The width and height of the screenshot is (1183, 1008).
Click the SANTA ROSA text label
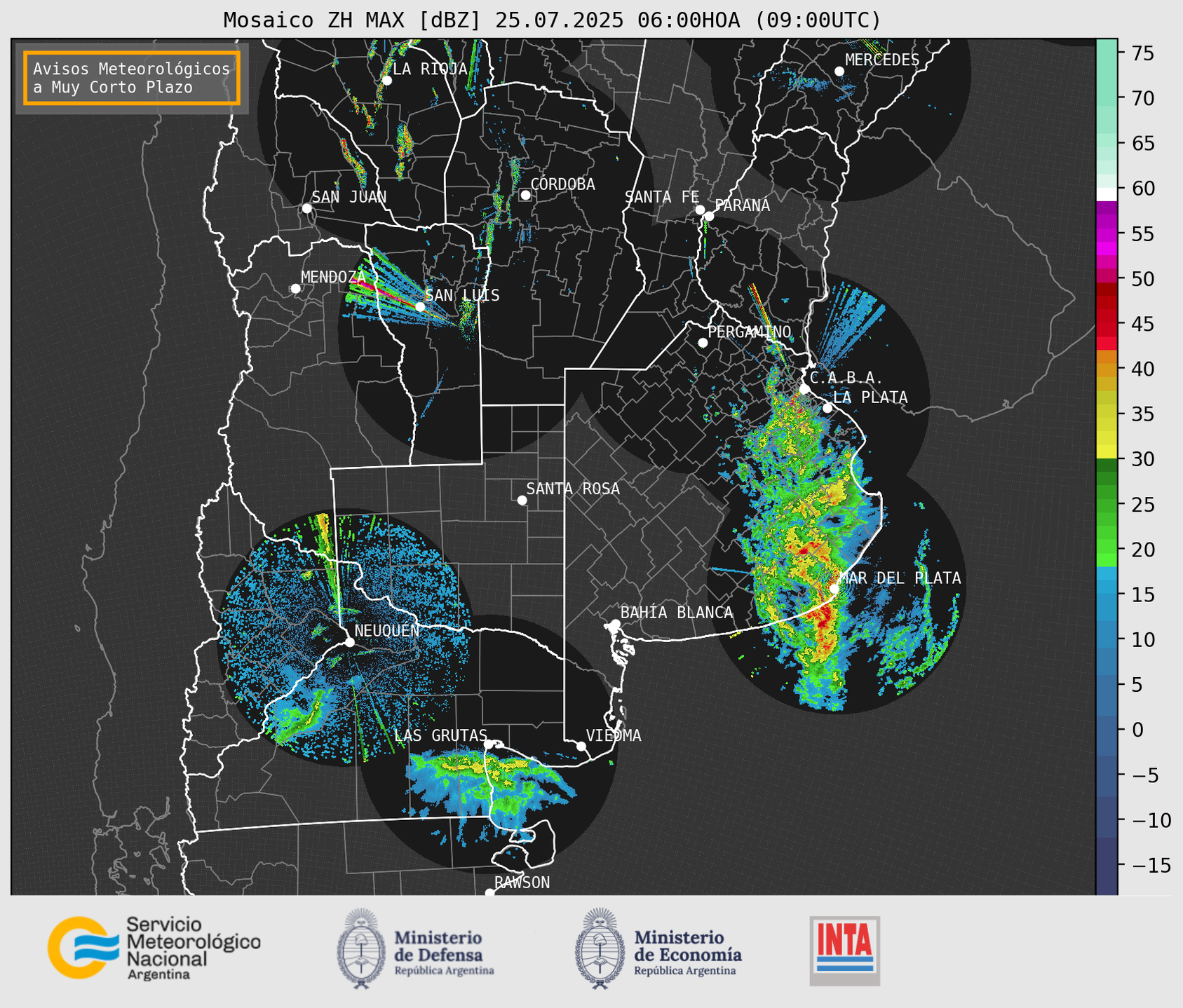pos(573,489)
